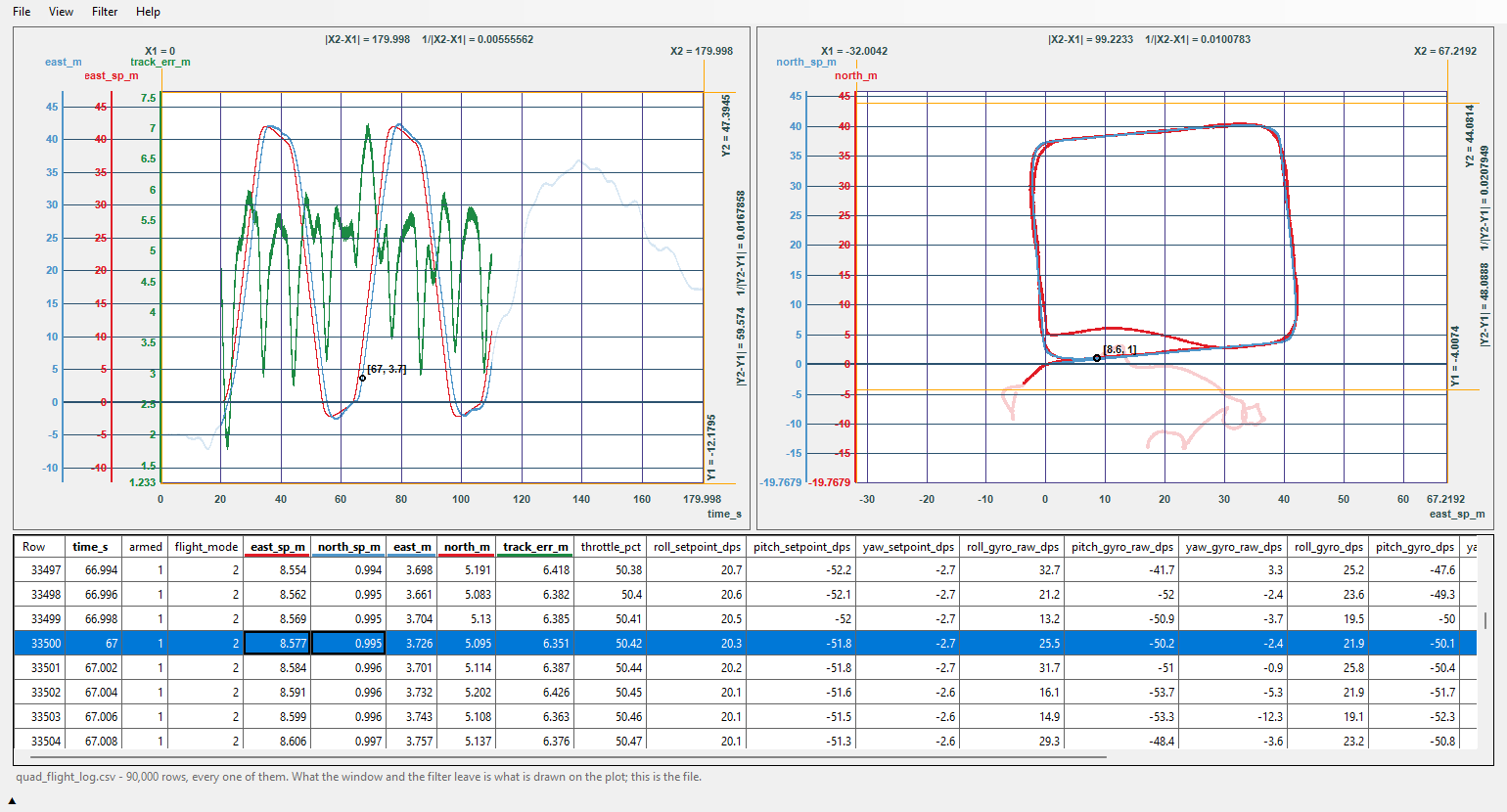This screenshot has width=1507, height=812.
Task: Open the View menu
Action: coord(61,12)
